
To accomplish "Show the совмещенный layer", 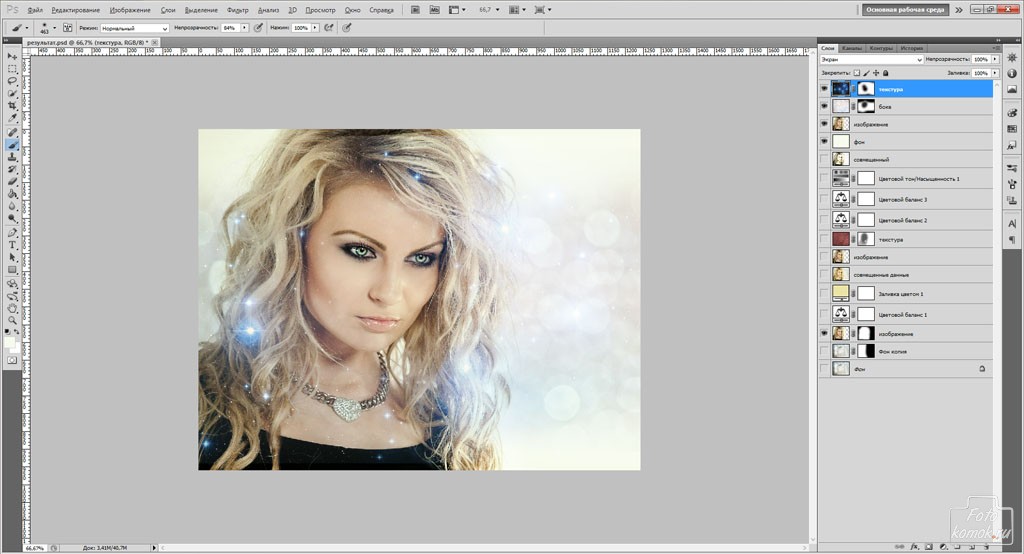I will coord(824,159).
